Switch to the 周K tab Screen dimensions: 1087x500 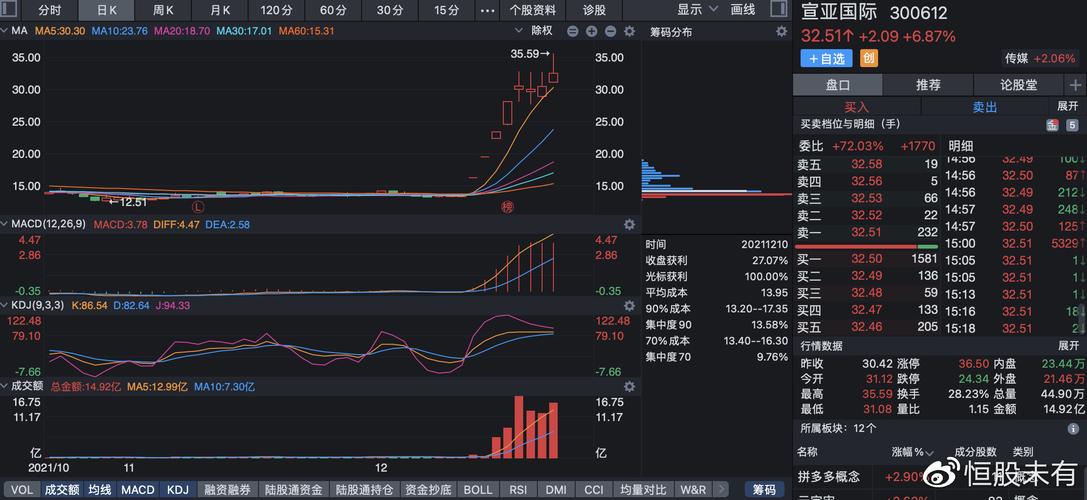coord(163,10)
